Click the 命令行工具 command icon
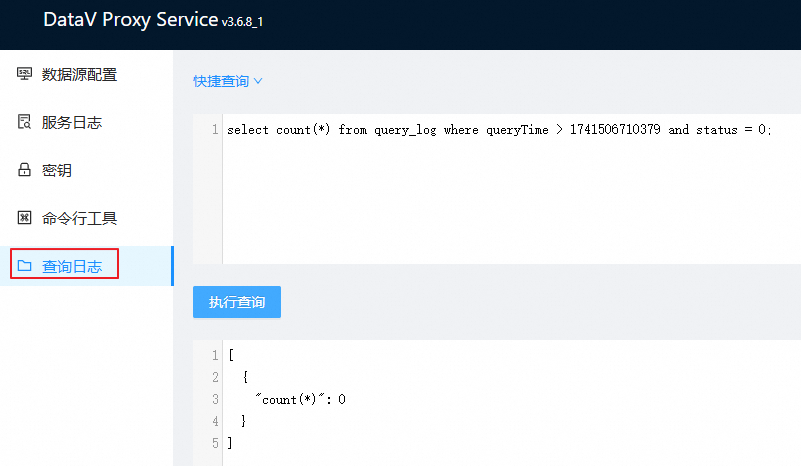The image size is (801, 466). click(24, 218)
